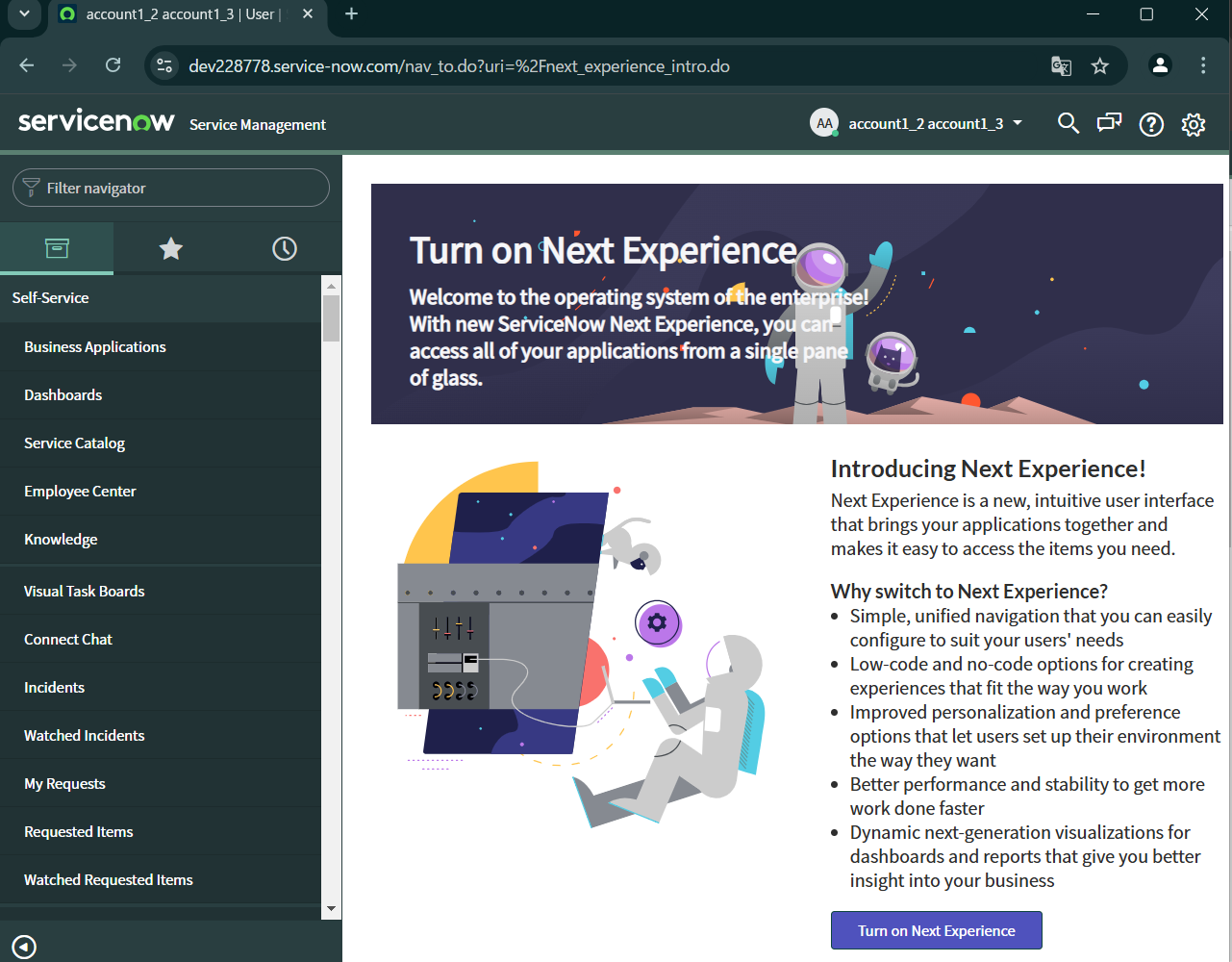Click the Introducing Next Experience! heading
Viewport: 1232px width, 962px height.
[x=988, y=468]
